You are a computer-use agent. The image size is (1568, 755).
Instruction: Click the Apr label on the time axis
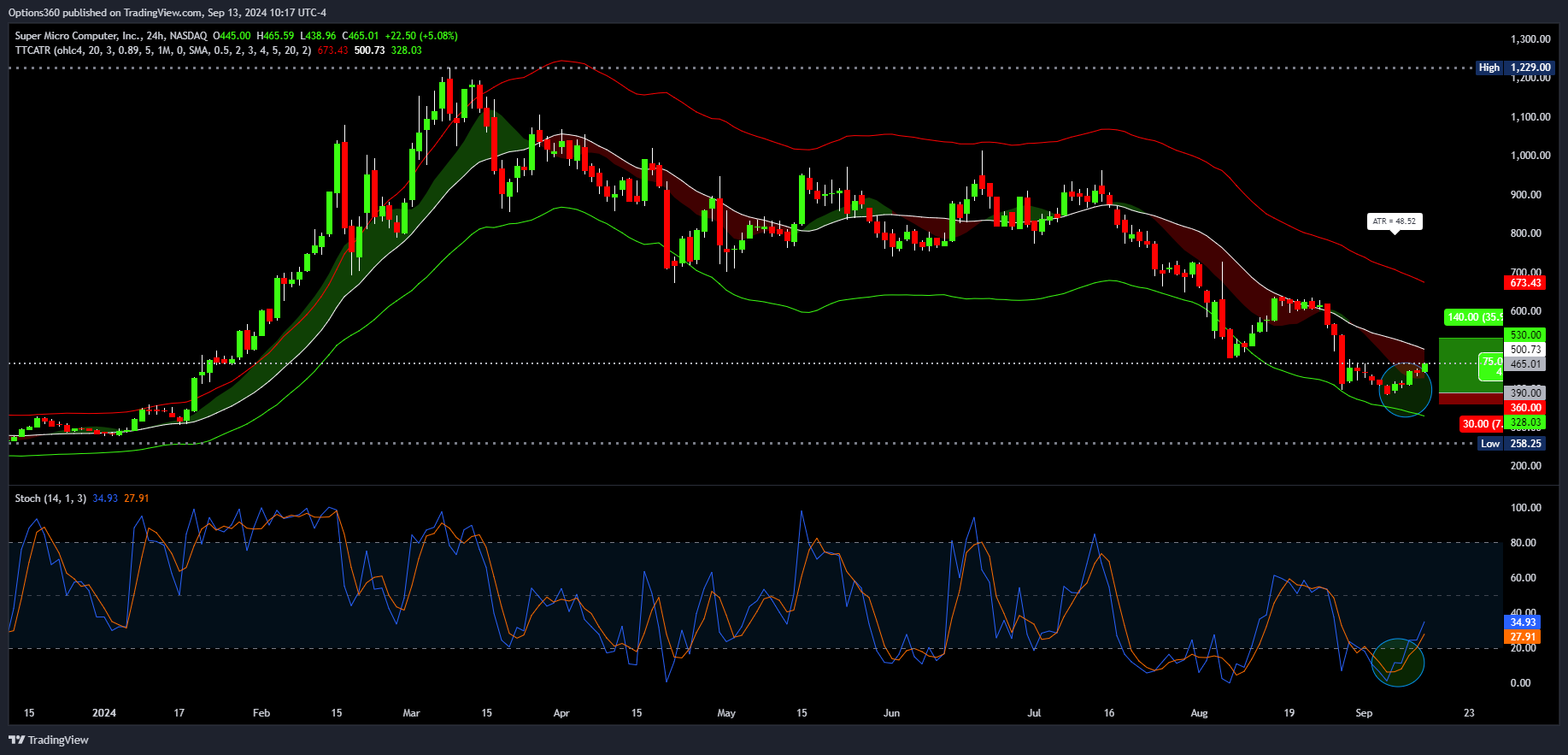click(x=561, y=713)
